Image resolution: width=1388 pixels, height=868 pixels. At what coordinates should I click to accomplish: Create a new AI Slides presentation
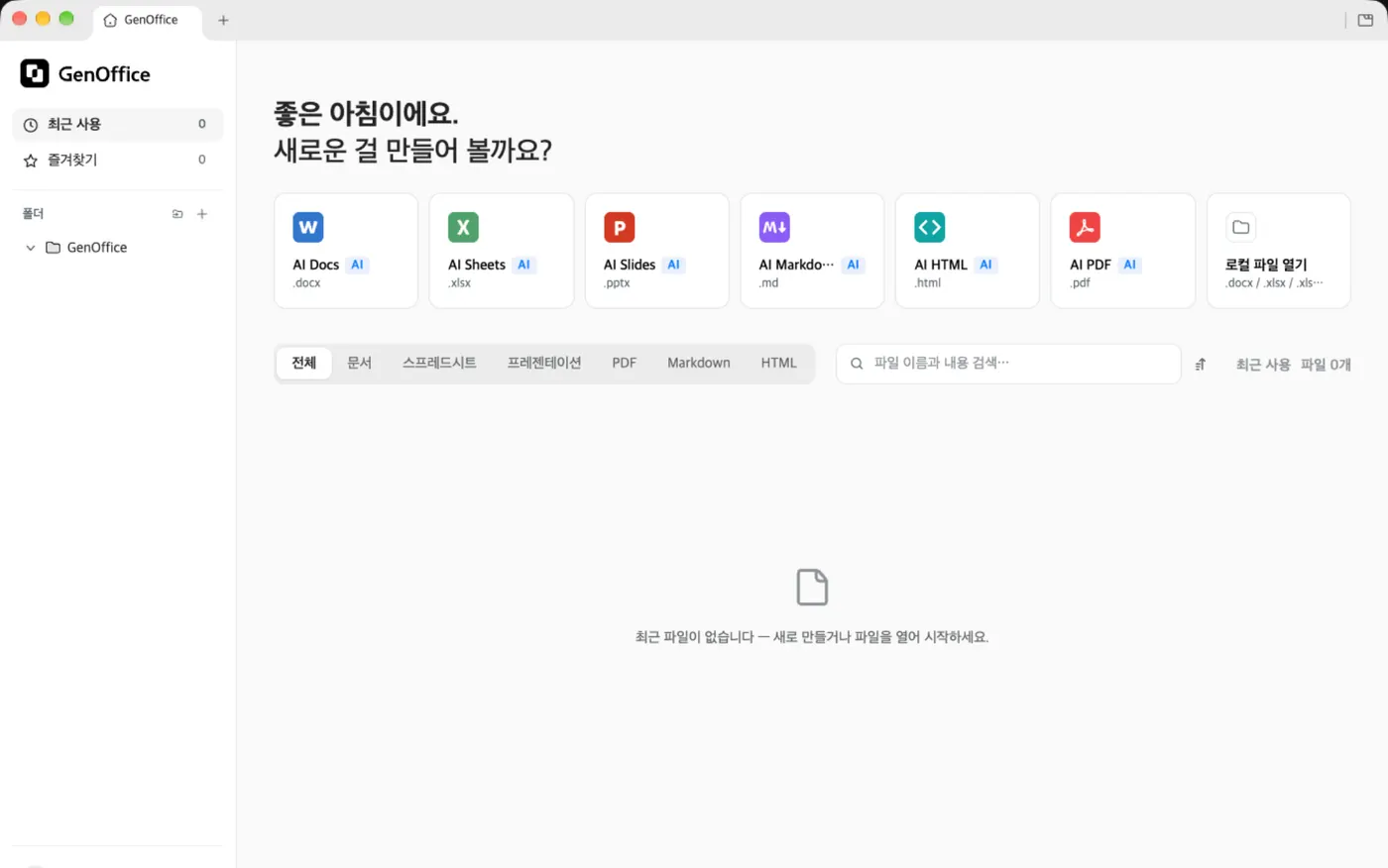657,251
